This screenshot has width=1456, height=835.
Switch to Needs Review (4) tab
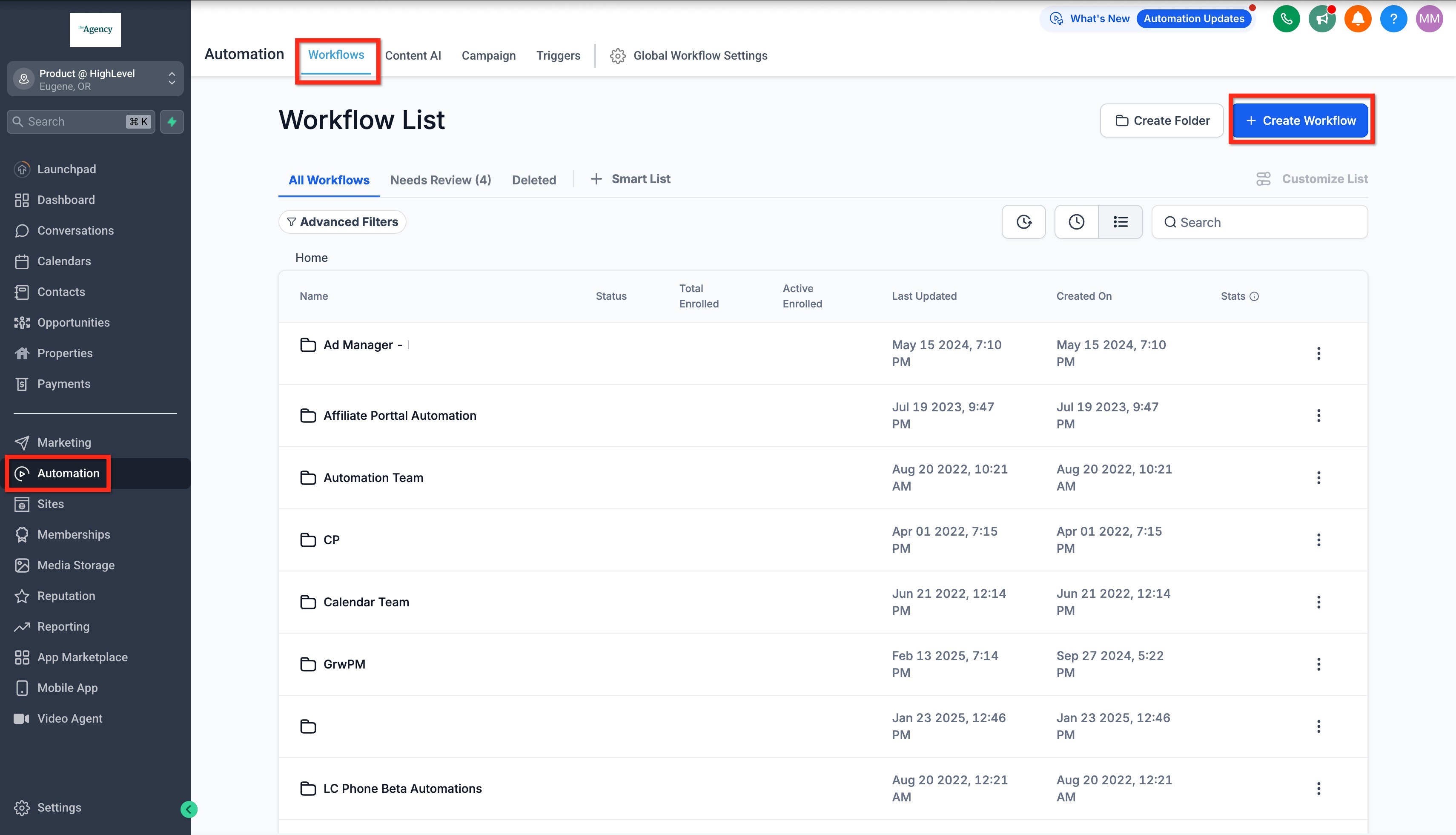(x=440, y=180)
